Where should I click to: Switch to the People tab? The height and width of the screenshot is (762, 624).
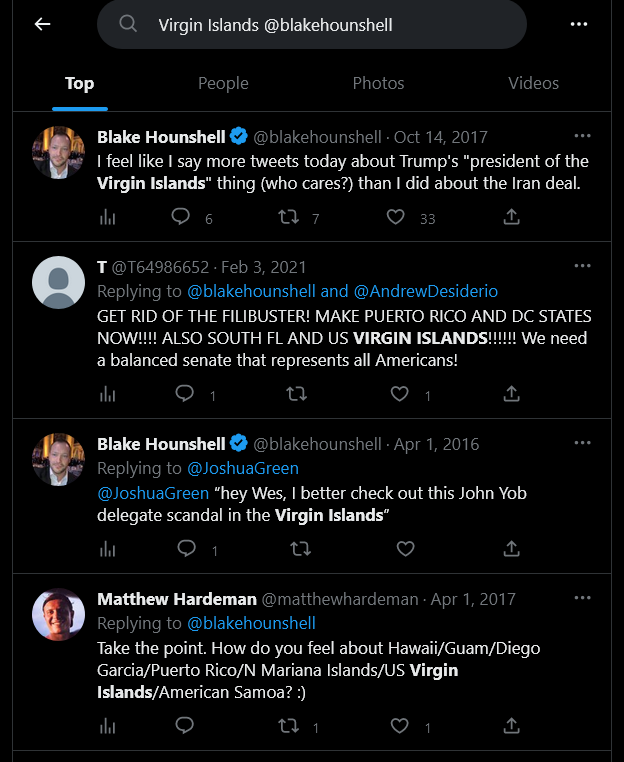click(x=223, y=83)
